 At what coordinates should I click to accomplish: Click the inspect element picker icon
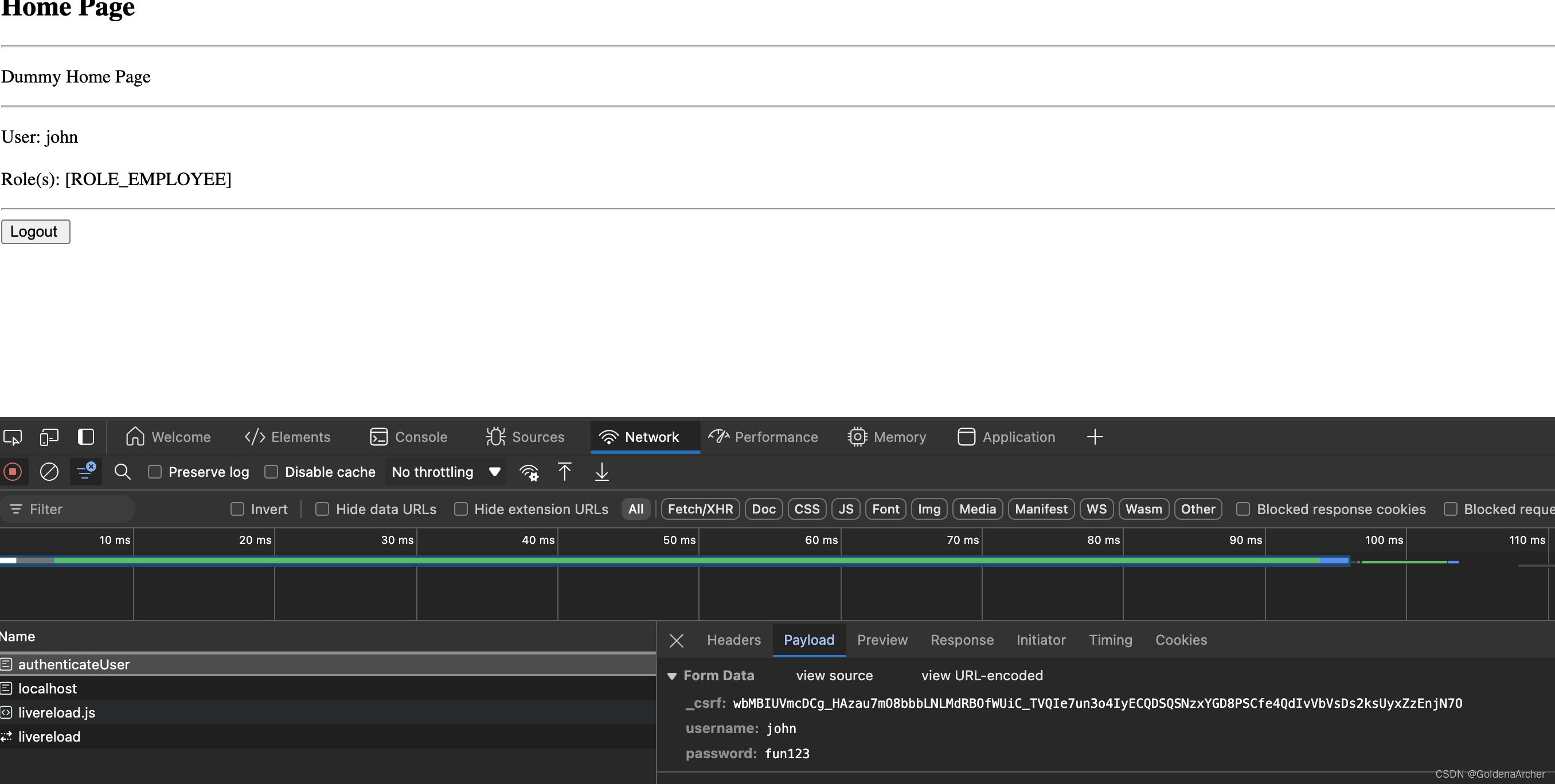[x=13, y=437]
